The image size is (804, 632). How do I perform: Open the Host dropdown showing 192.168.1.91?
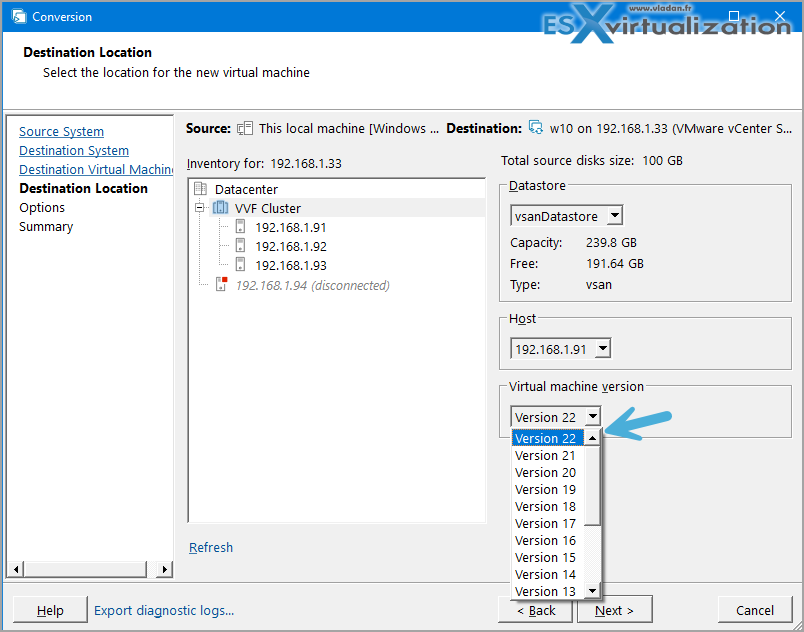click(603, 349)
